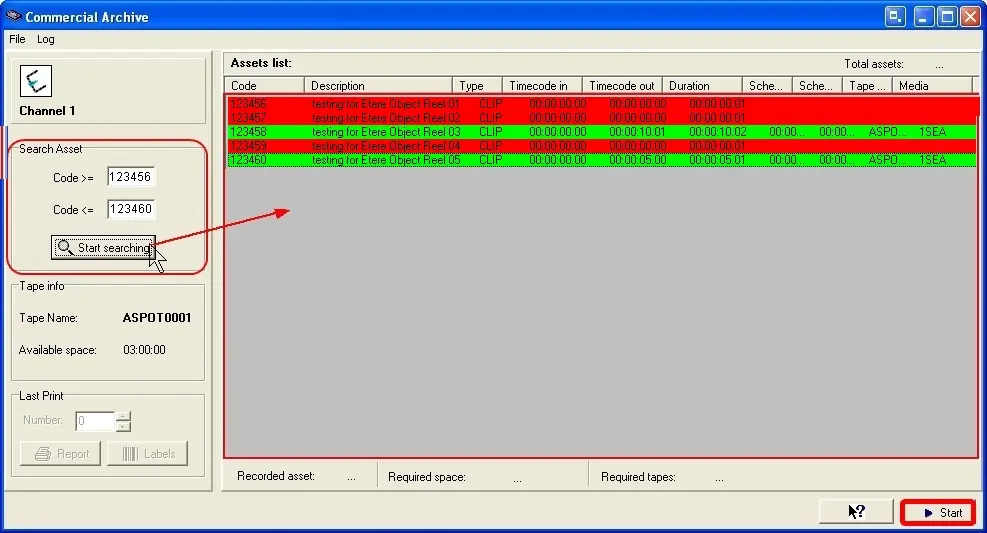Image resolution: width=987 pixels, height=533 pixels.
Task: Click the Channel 1 logo icon
Action: (x=35, y=82)
